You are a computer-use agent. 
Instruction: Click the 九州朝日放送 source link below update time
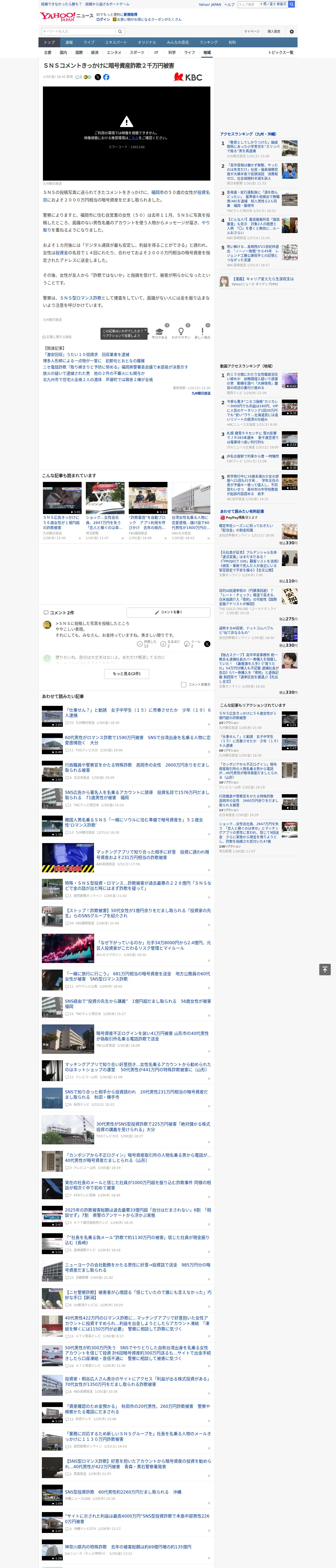coord(201,394)
